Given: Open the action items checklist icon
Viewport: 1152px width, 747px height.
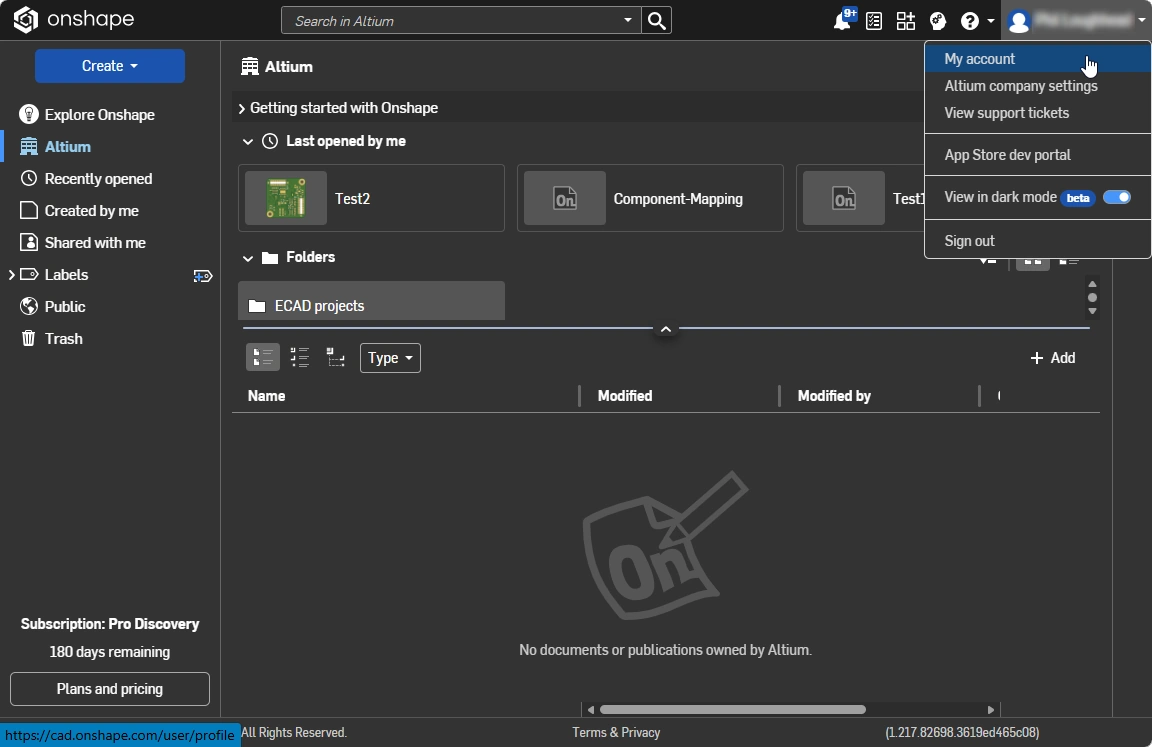Looking at the screenshot, I should pyautogui.click(x=874, y=21).
